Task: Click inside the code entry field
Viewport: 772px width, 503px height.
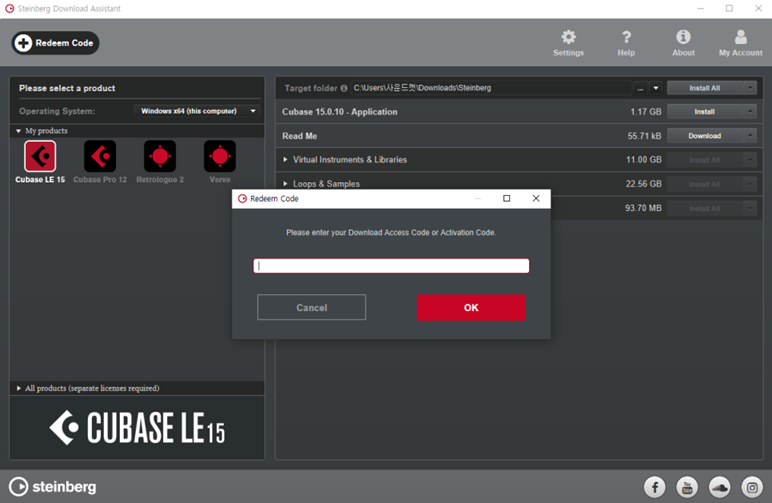Action: (391, 266)
